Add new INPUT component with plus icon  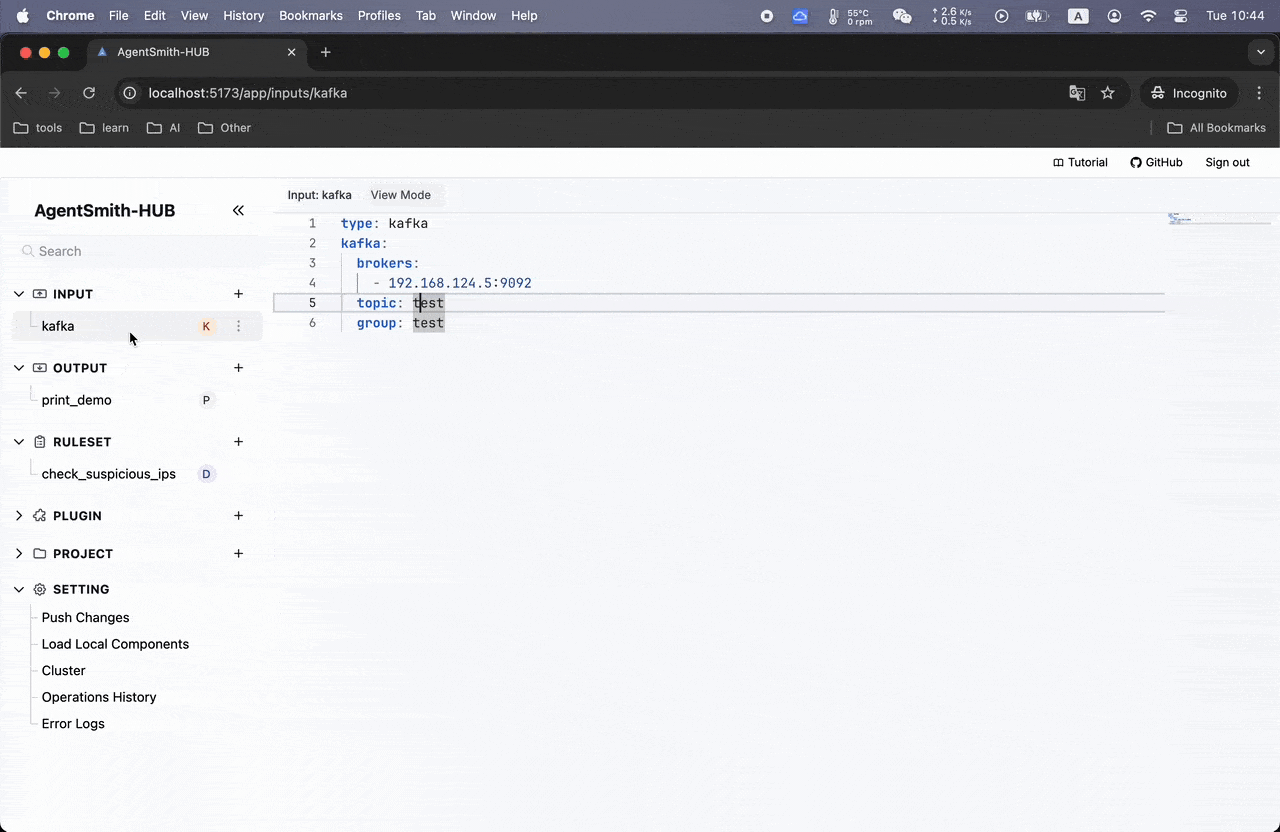click(x=238, y=294)
